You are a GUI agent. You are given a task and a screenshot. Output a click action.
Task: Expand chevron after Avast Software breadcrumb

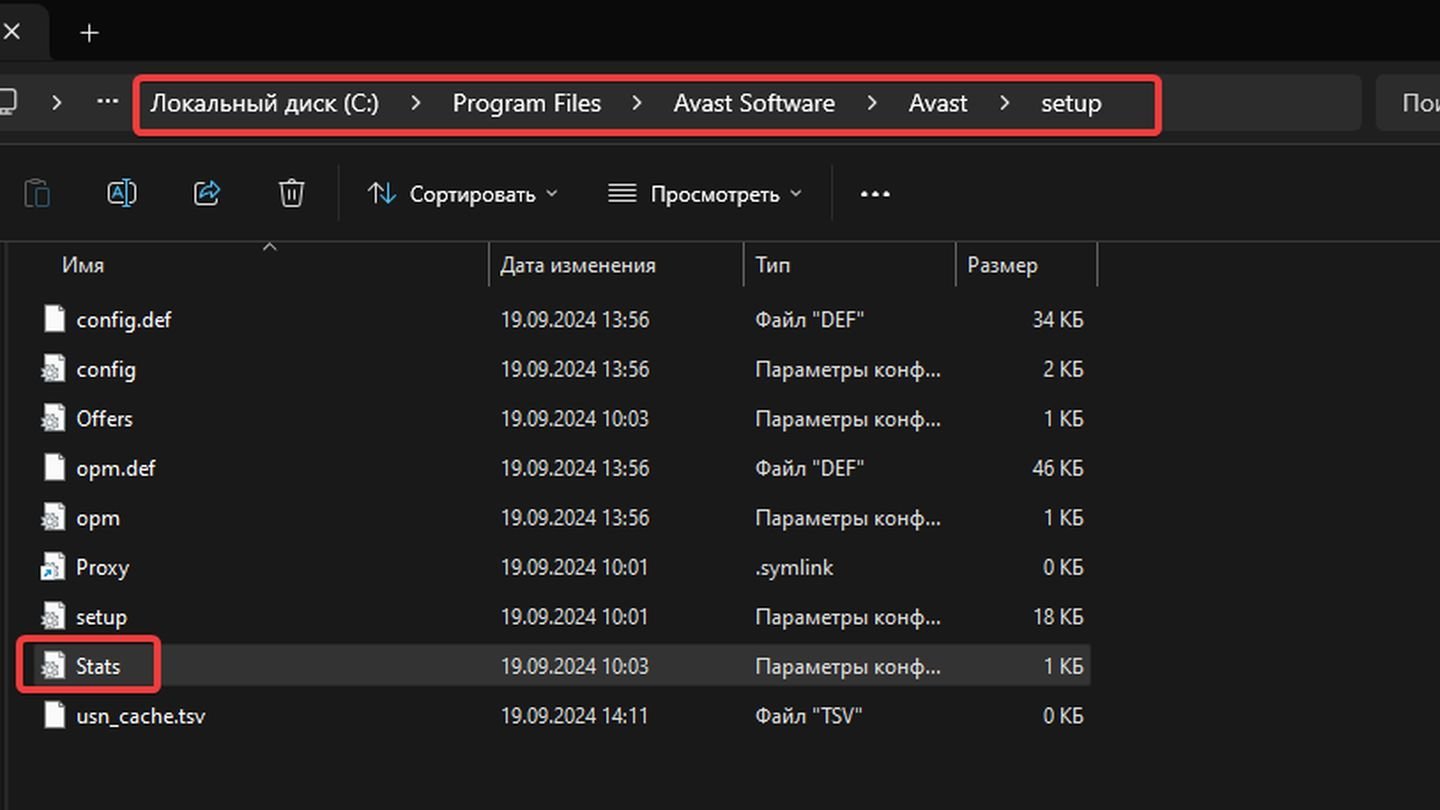[872, 103]
